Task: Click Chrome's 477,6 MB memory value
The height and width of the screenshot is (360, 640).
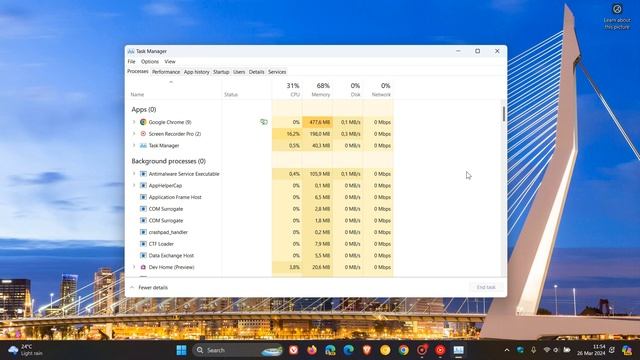Action: (x=319, y=122)
